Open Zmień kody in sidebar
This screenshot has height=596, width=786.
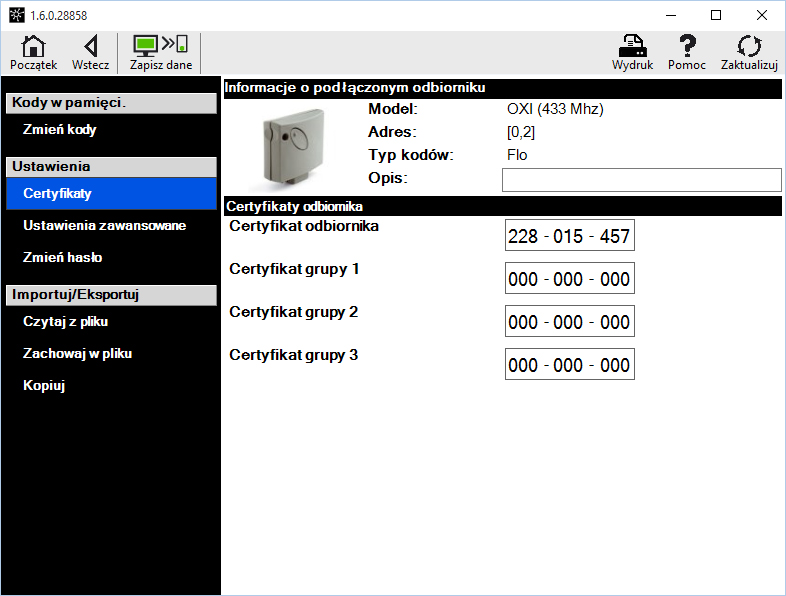pos(59,129)
